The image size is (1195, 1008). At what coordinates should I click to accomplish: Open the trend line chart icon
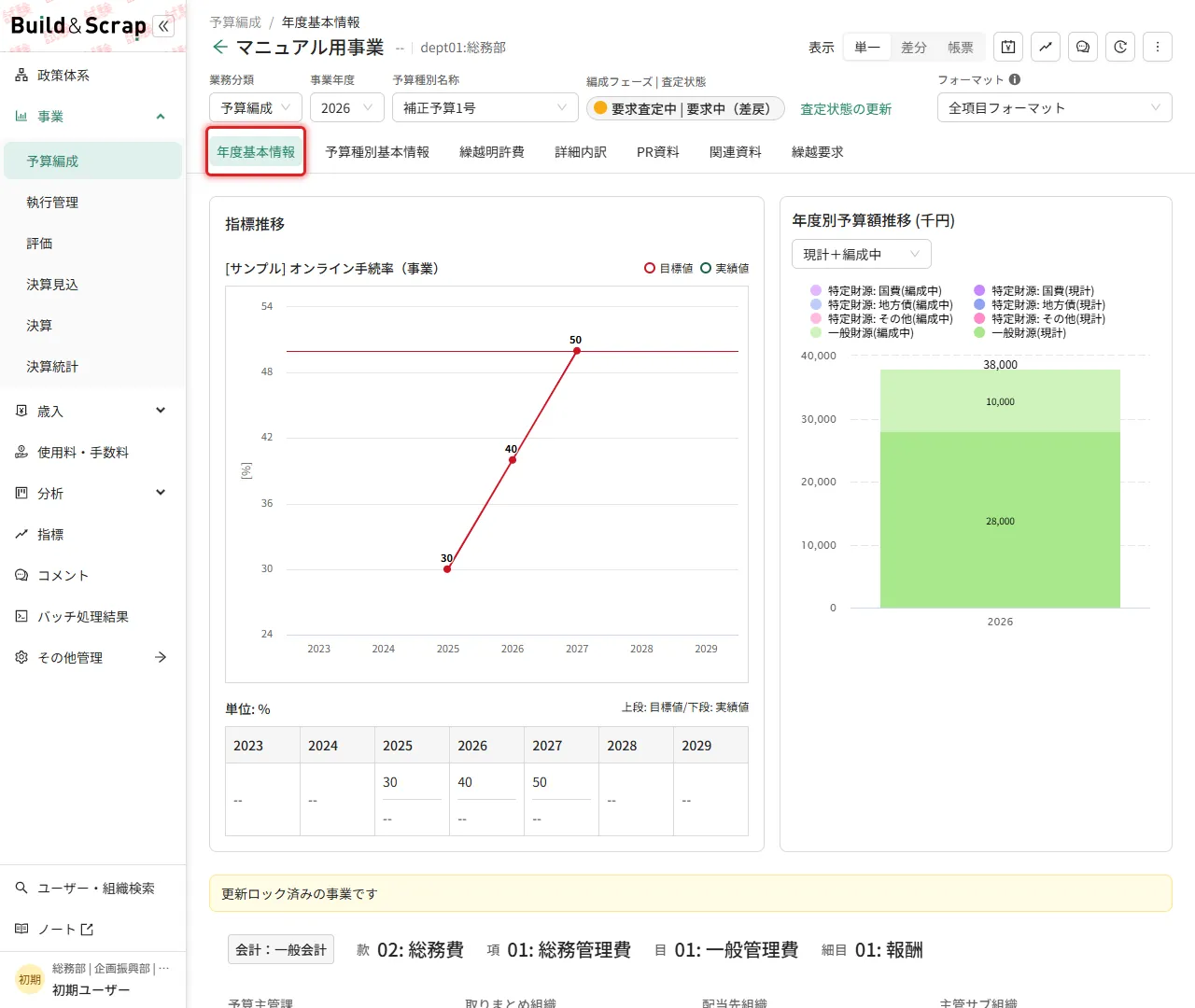pyautogui.click(x=1046, y=47)
